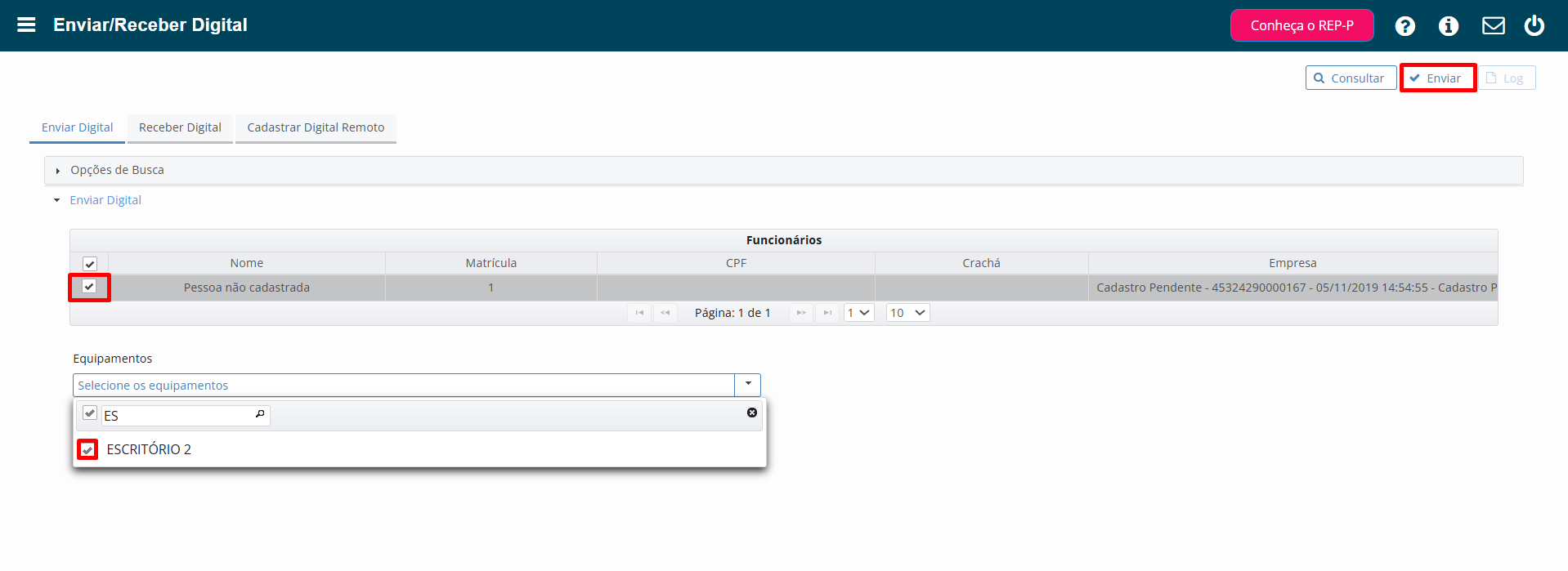Go to last page in paginator

pyautogui.click(x=827, y=313)
